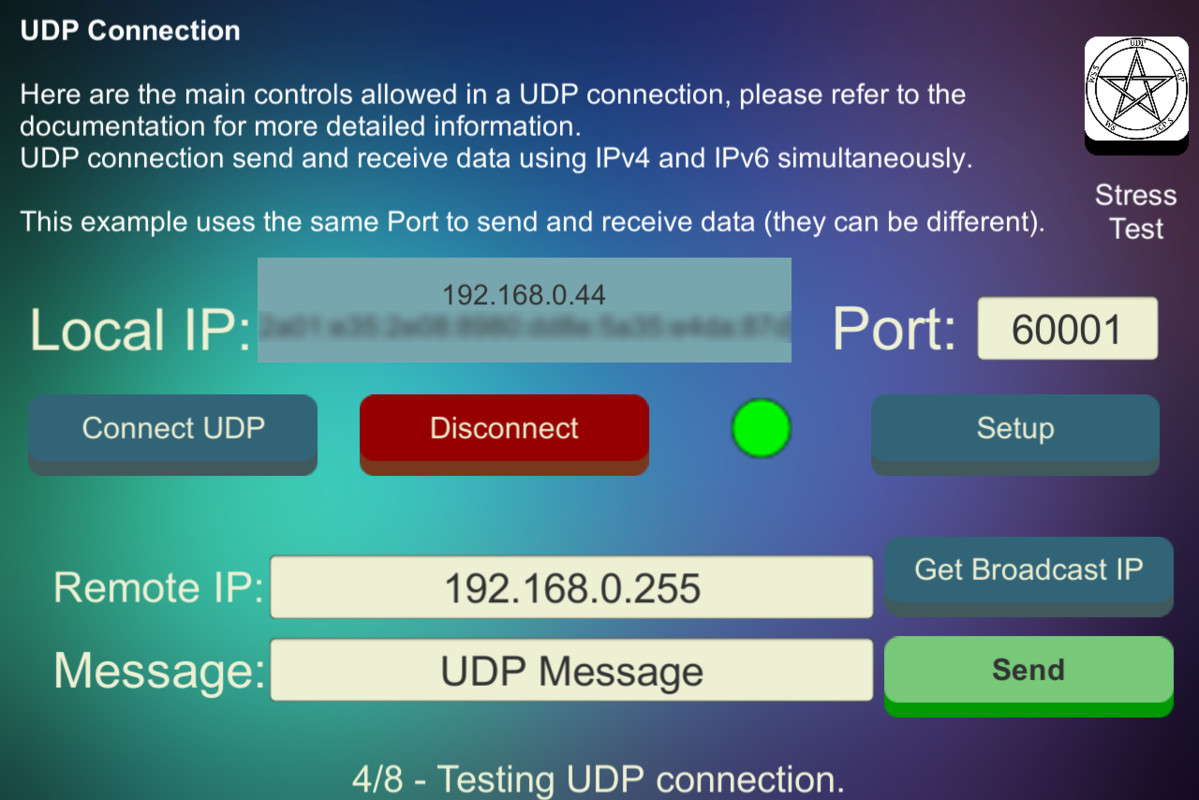Send the UDP message
Screen dimensions: 1199x800
pos(1028,676)
